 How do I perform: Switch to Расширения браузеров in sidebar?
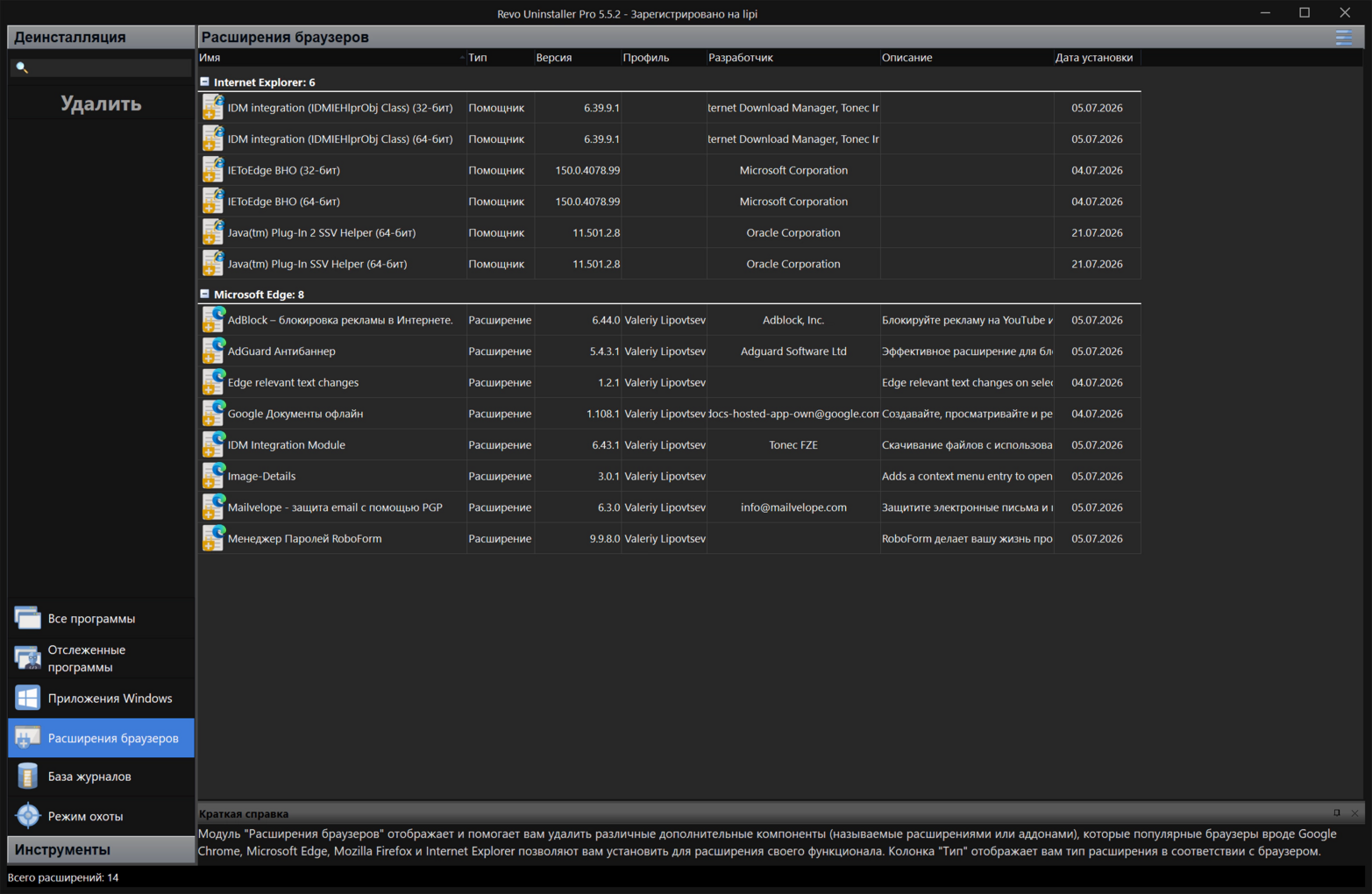(x=101, y=738)
